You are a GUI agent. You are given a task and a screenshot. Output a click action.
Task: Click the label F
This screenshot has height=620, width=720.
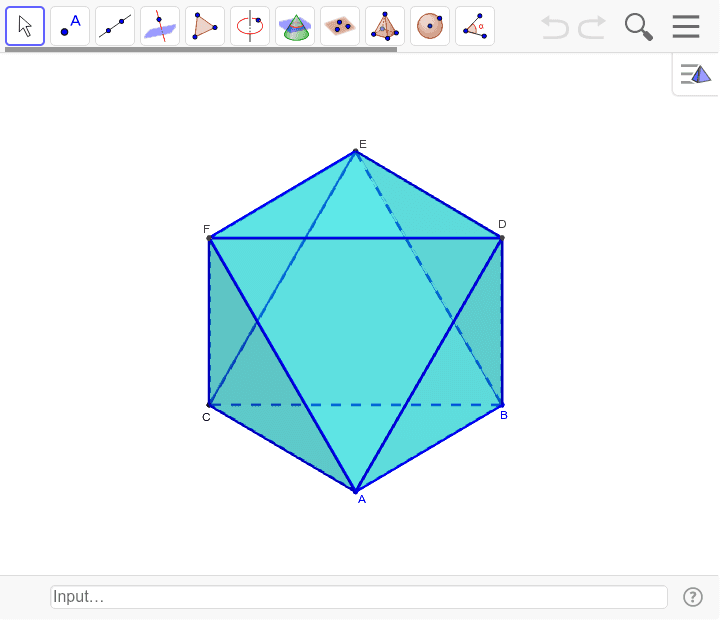click(x=207, y=229)
